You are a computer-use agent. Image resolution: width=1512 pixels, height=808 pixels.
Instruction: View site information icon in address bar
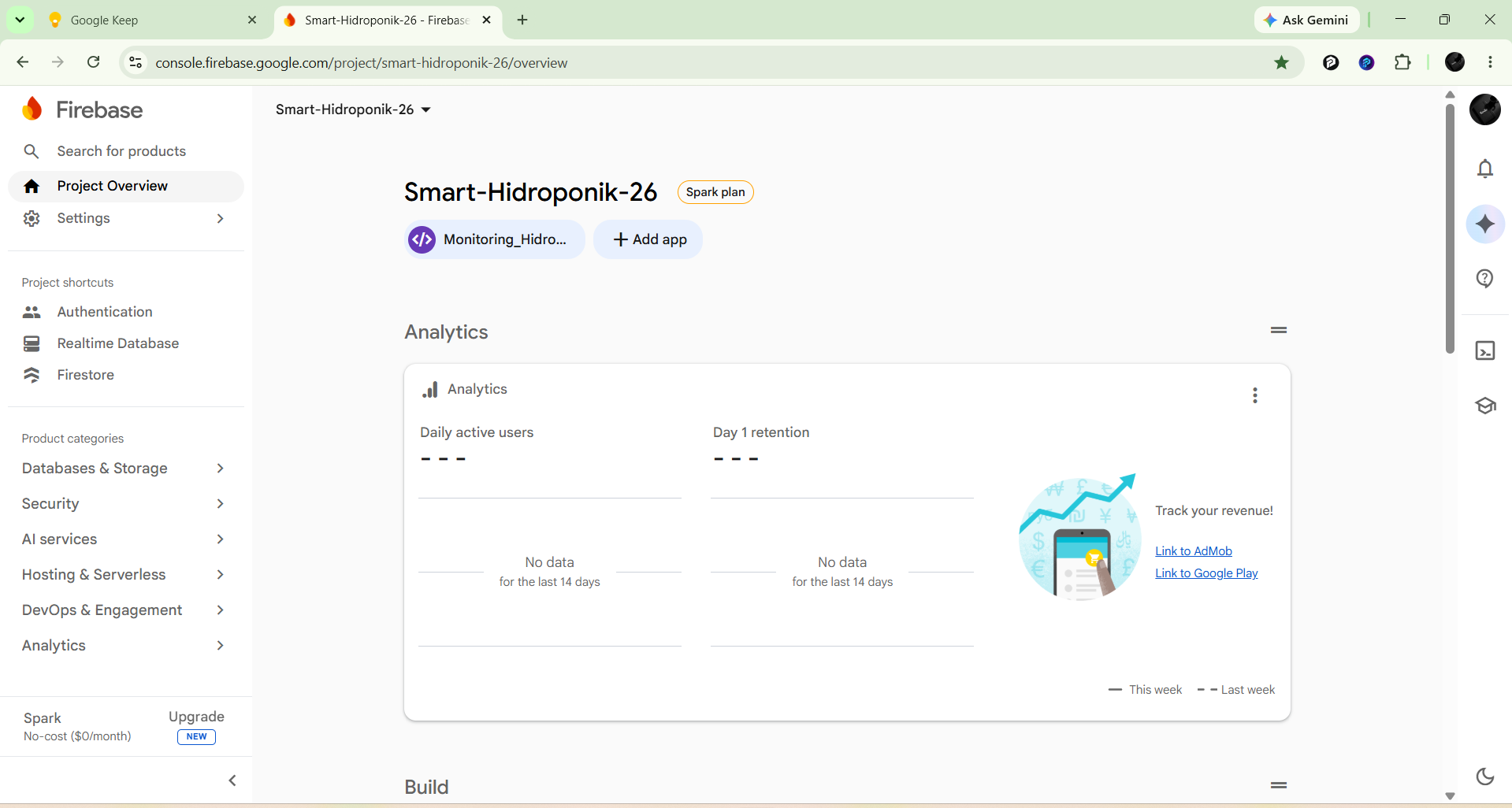coord(136,62)
